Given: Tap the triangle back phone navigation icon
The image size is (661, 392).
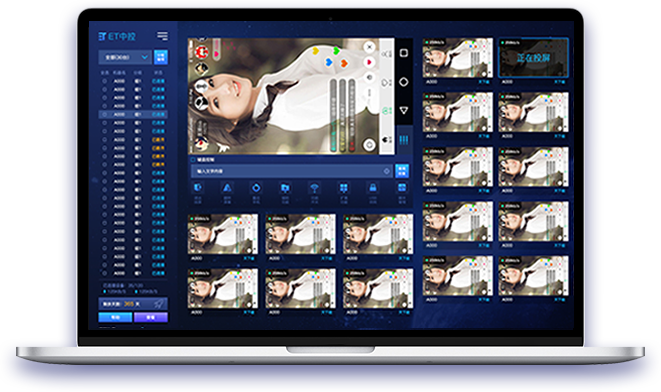Looking at the screenshot, I should 403,110.
